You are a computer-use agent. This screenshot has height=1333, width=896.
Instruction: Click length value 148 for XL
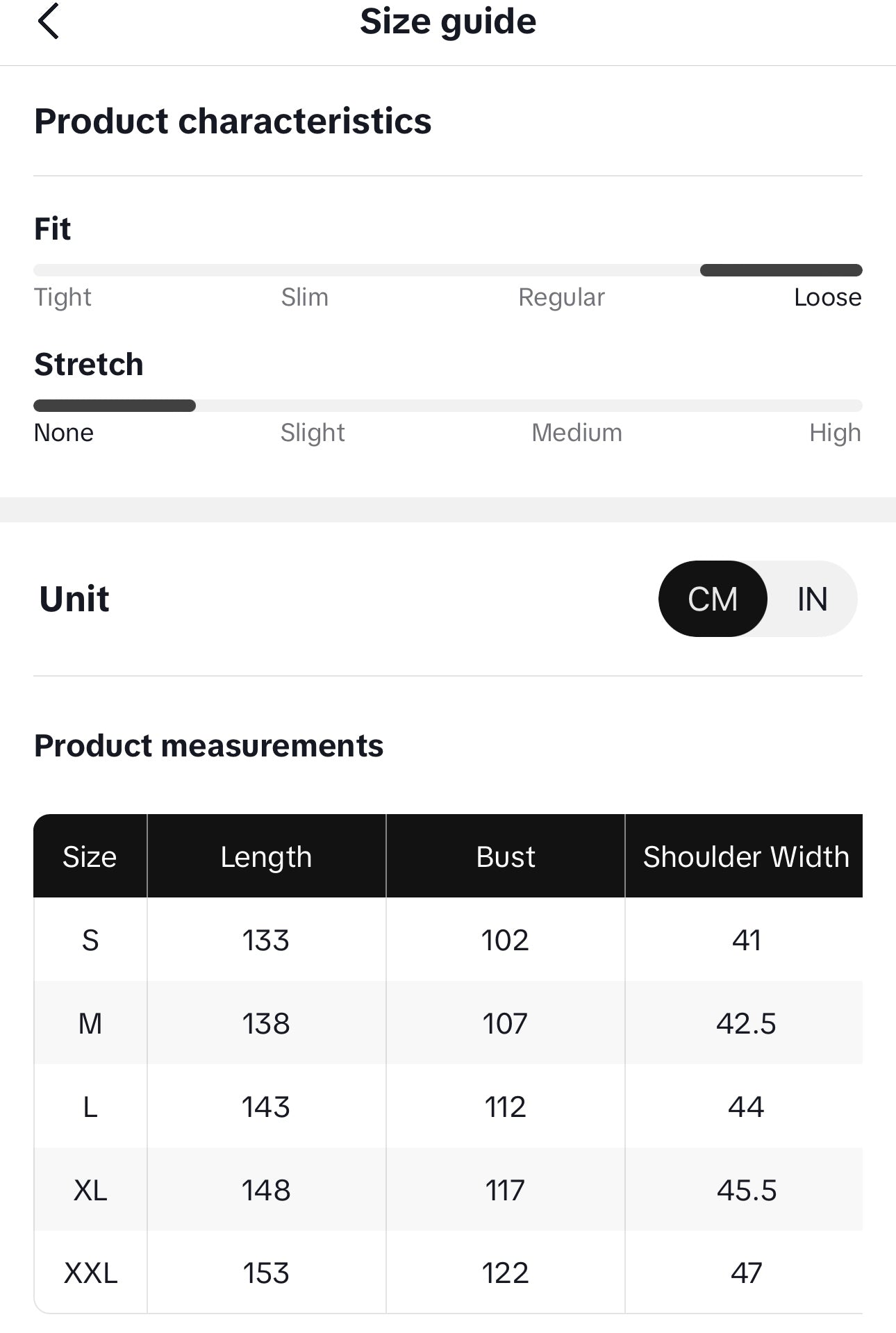point(266,1190)
